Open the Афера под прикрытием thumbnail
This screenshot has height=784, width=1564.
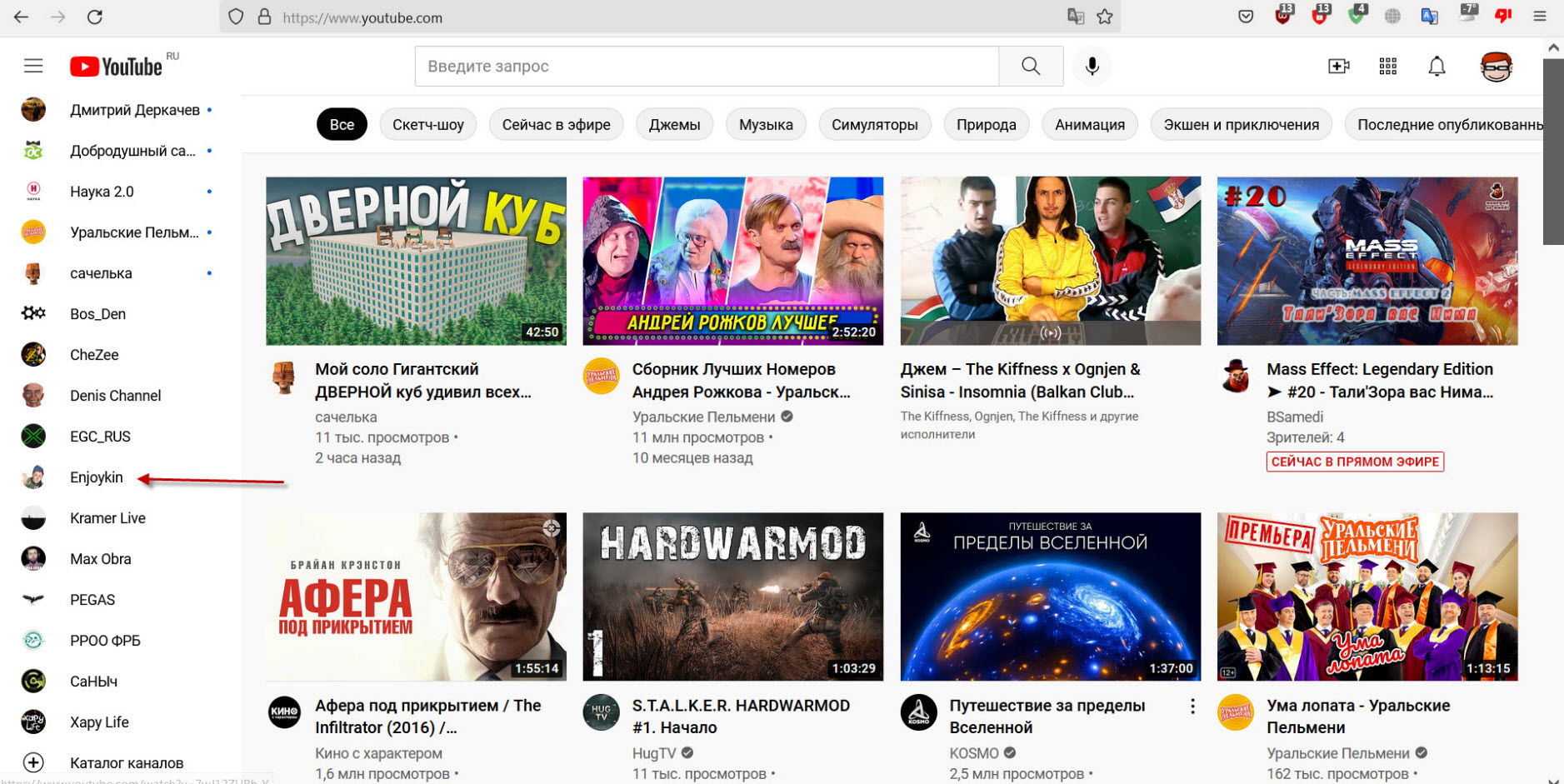416,597
